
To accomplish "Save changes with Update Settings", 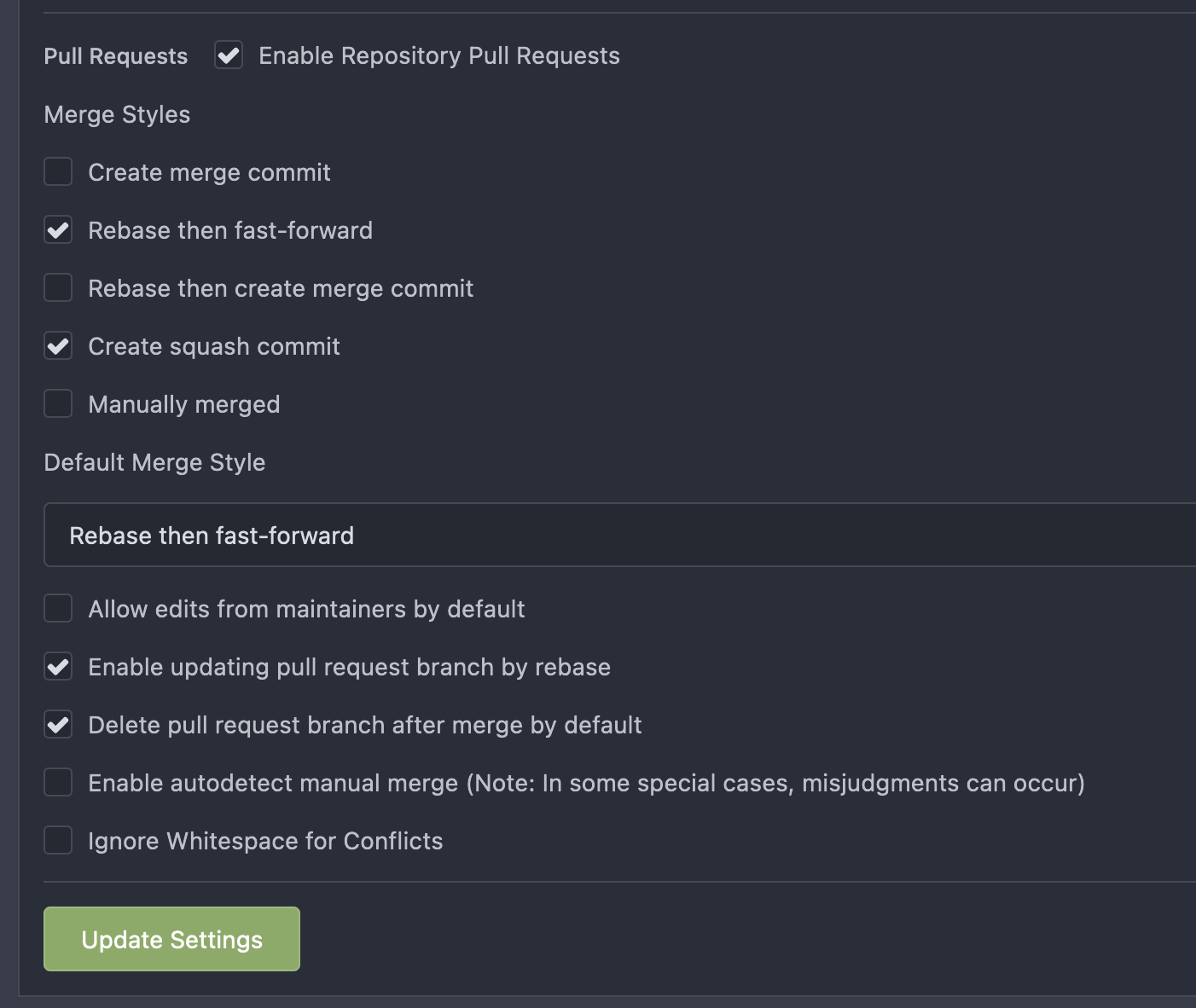I will pyautogui.click(x=171, y=939).
